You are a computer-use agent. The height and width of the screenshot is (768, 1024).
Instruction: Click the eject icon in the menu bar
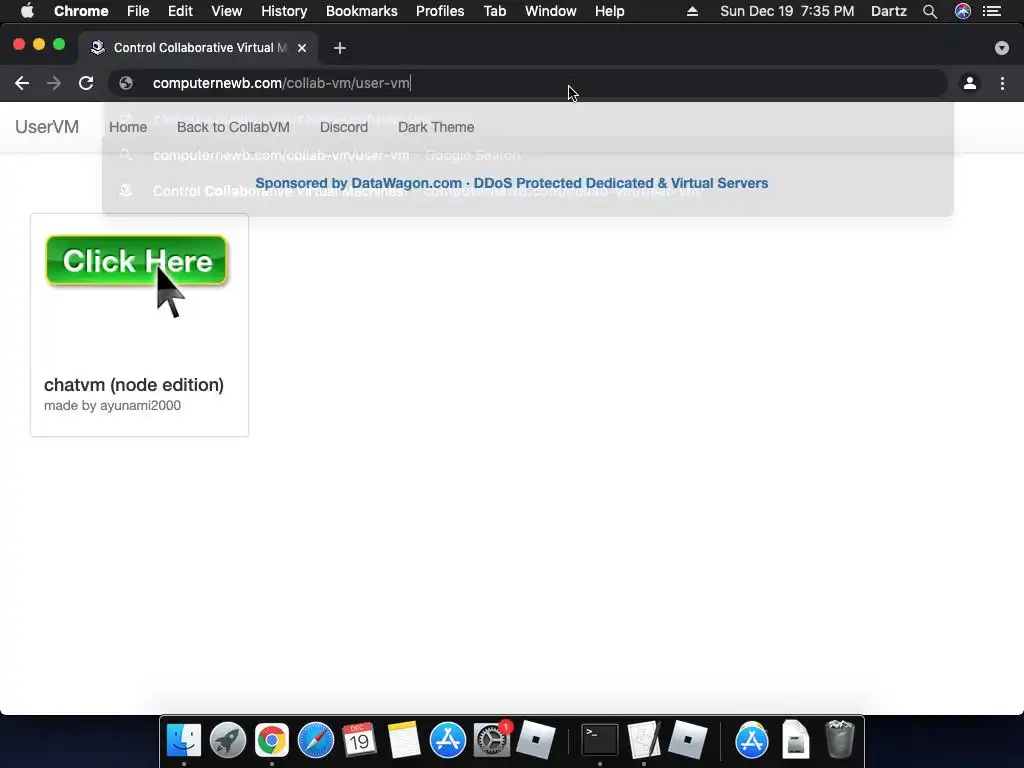point(692,11)
